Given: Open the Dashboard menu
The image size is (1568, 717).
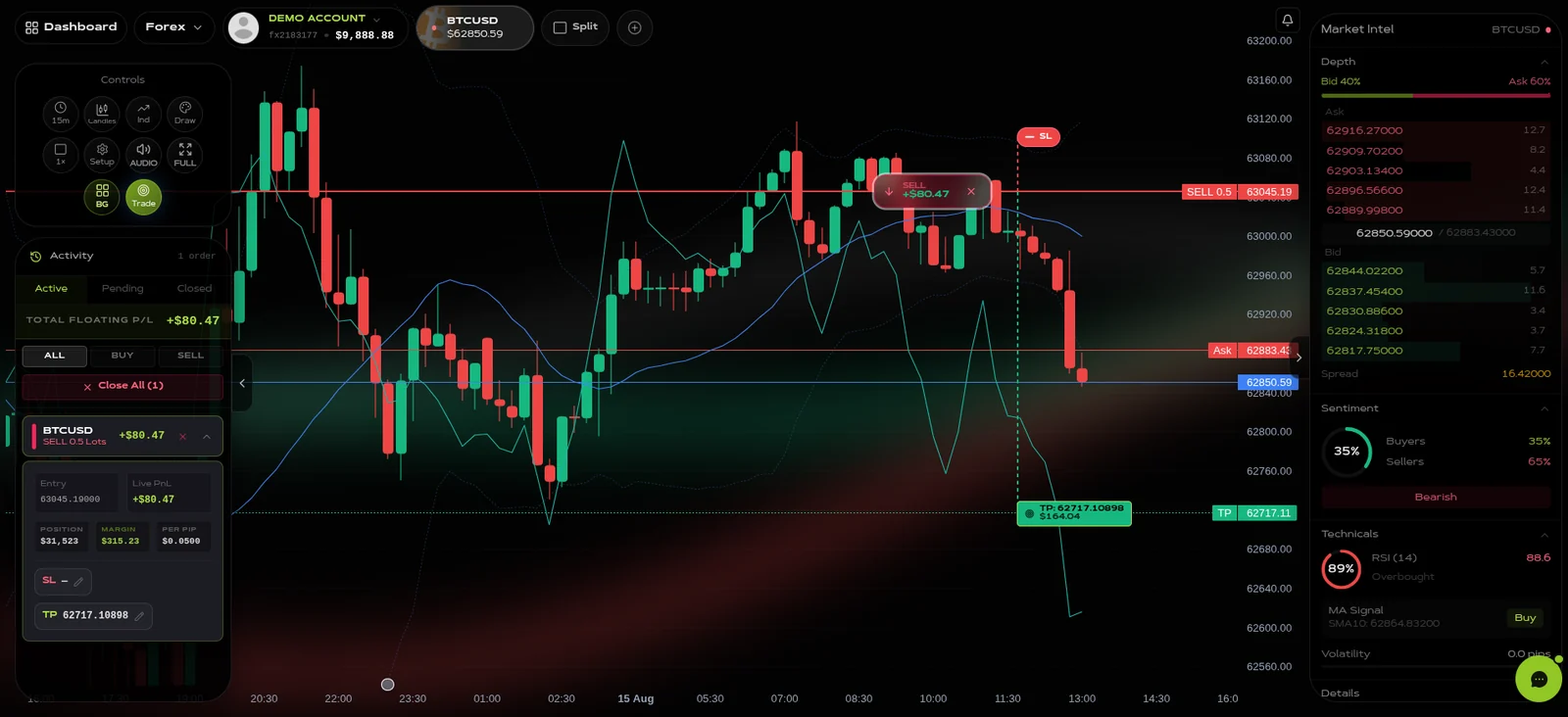Looking at the screenshot, I should tap(72, 26).
